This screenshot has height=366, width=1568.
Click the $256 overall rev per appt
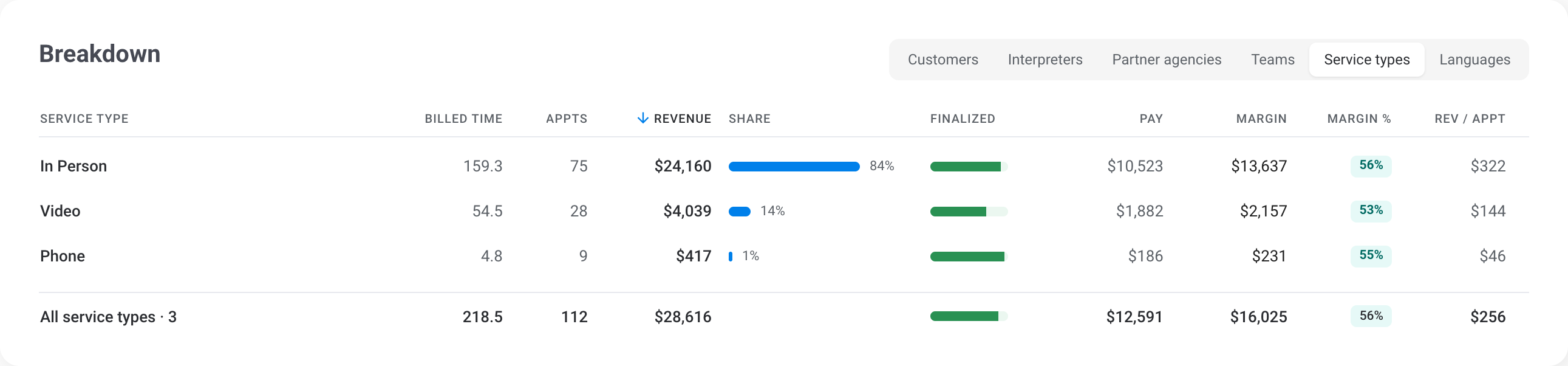1488,317
